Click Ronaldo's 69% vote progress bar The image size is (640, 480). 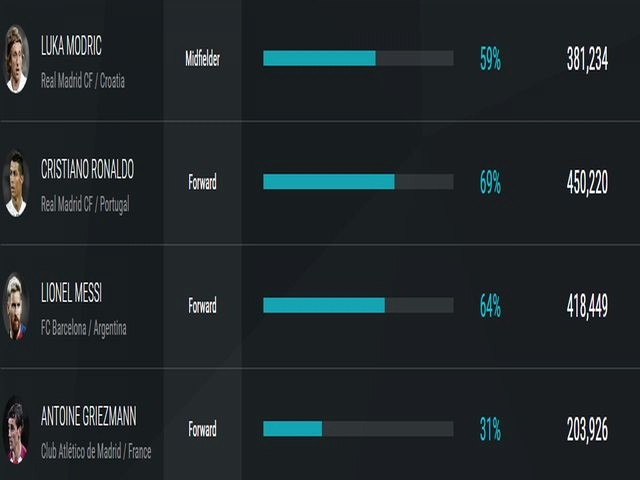tap(358, 182)
